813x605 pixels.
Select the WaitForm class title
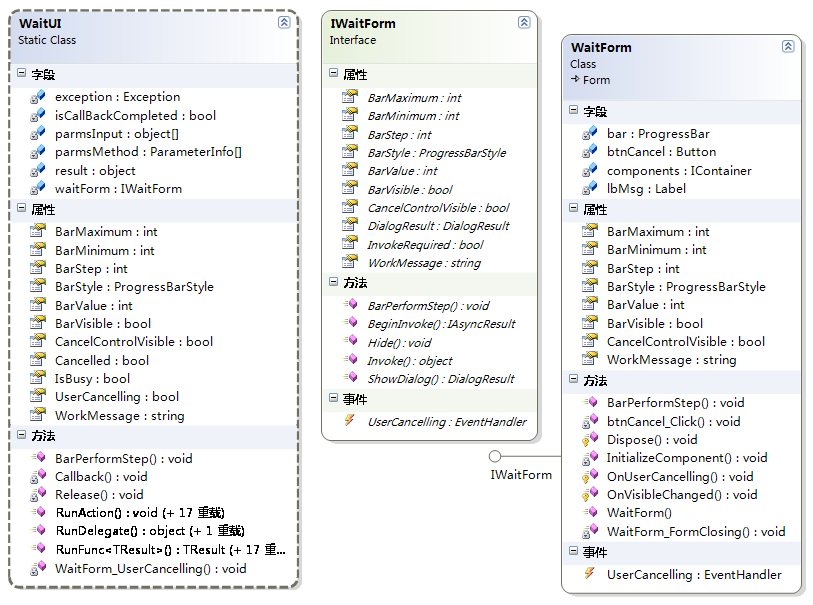[601, 47]
